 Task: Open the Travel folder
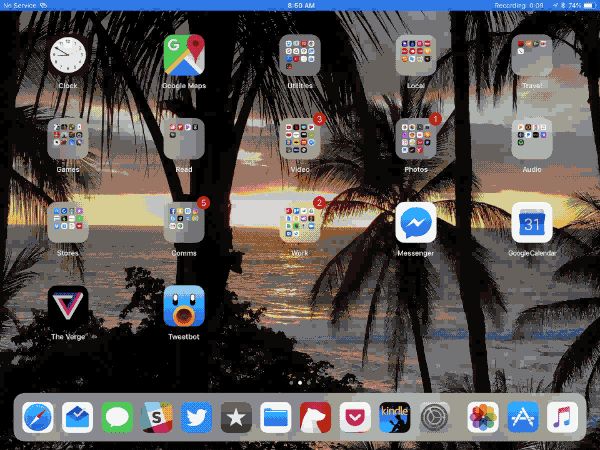[532, 55]
